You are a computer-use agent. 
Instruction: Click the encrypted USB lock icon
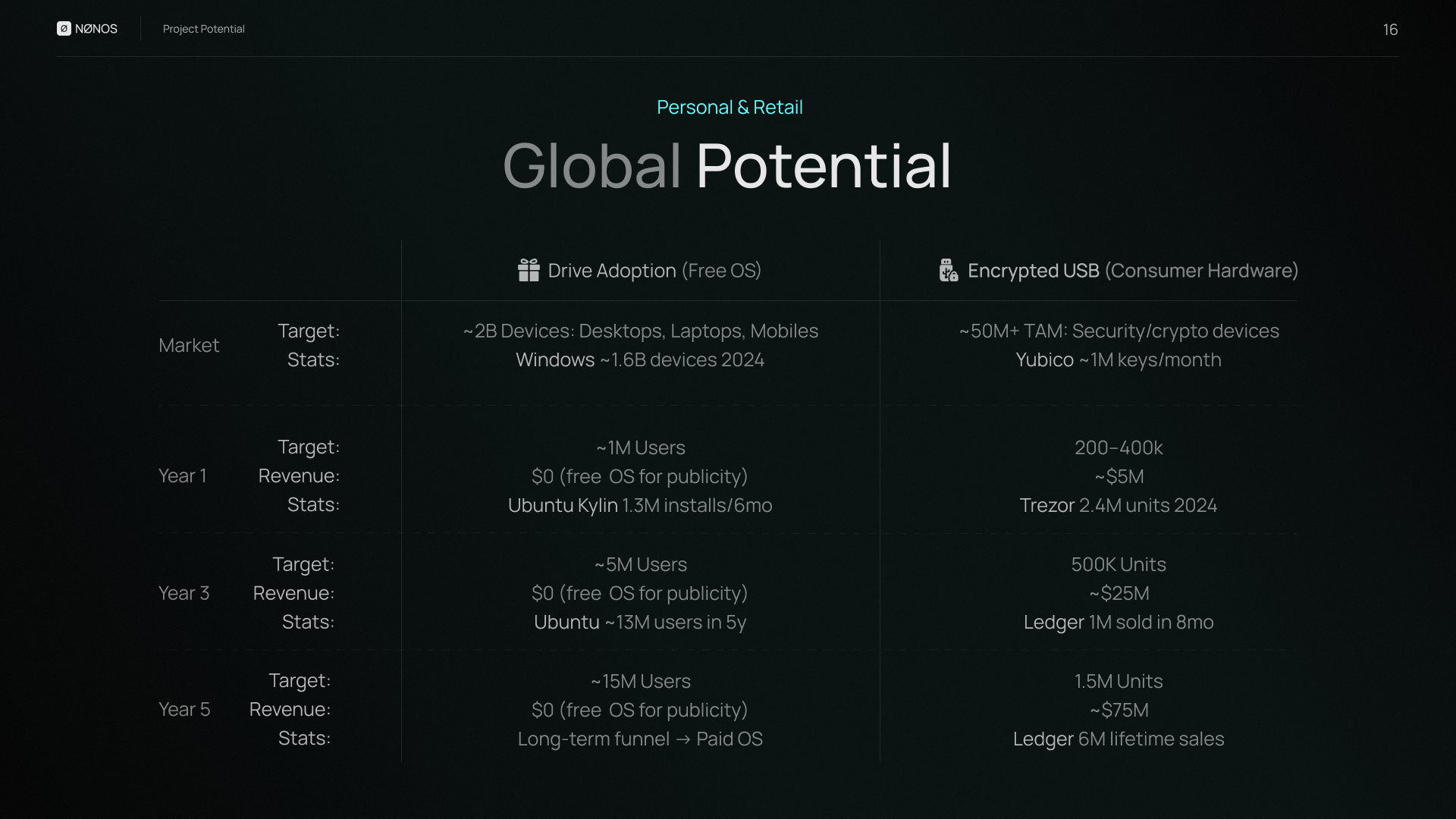948,270
